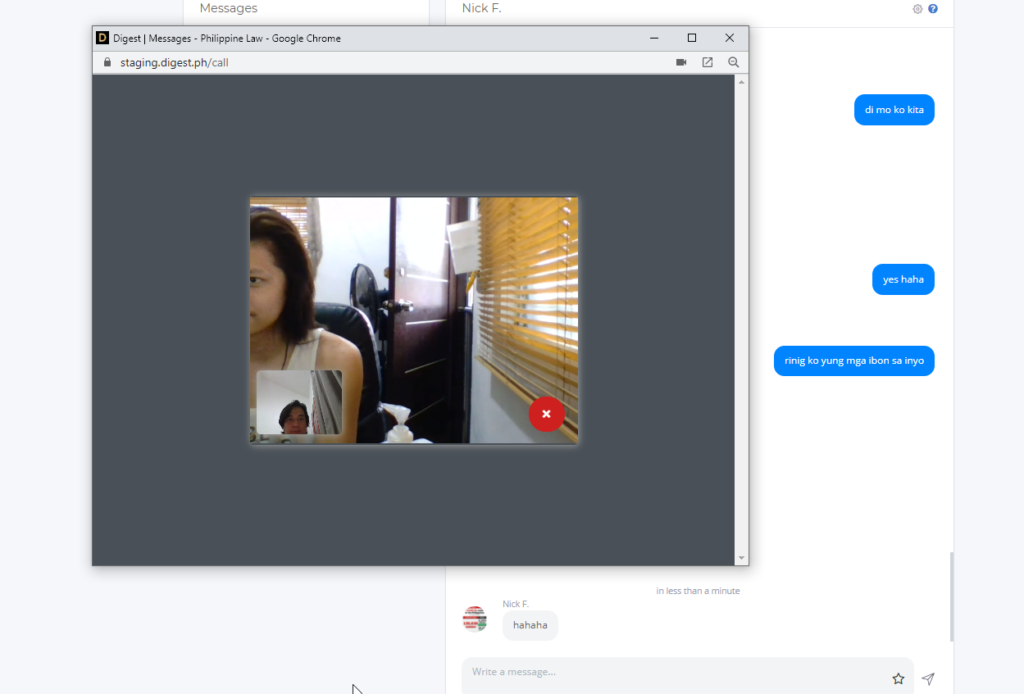Open the settings gear in chat header
The image size is (1024, 694).
(x=918, y=9)
